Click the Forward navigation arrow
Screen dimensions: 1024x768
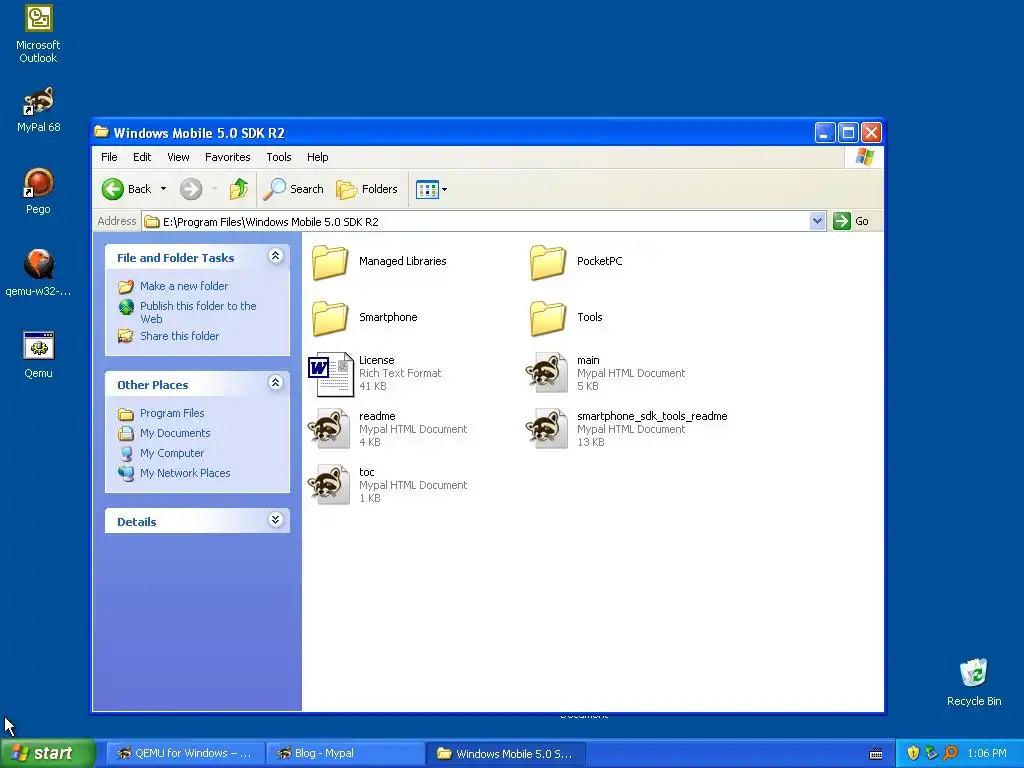(191, 189)
